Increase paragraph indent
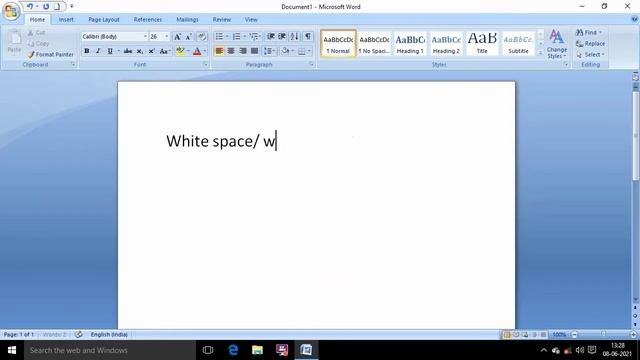This screenshot has width=640, height=360. (282, 37)
